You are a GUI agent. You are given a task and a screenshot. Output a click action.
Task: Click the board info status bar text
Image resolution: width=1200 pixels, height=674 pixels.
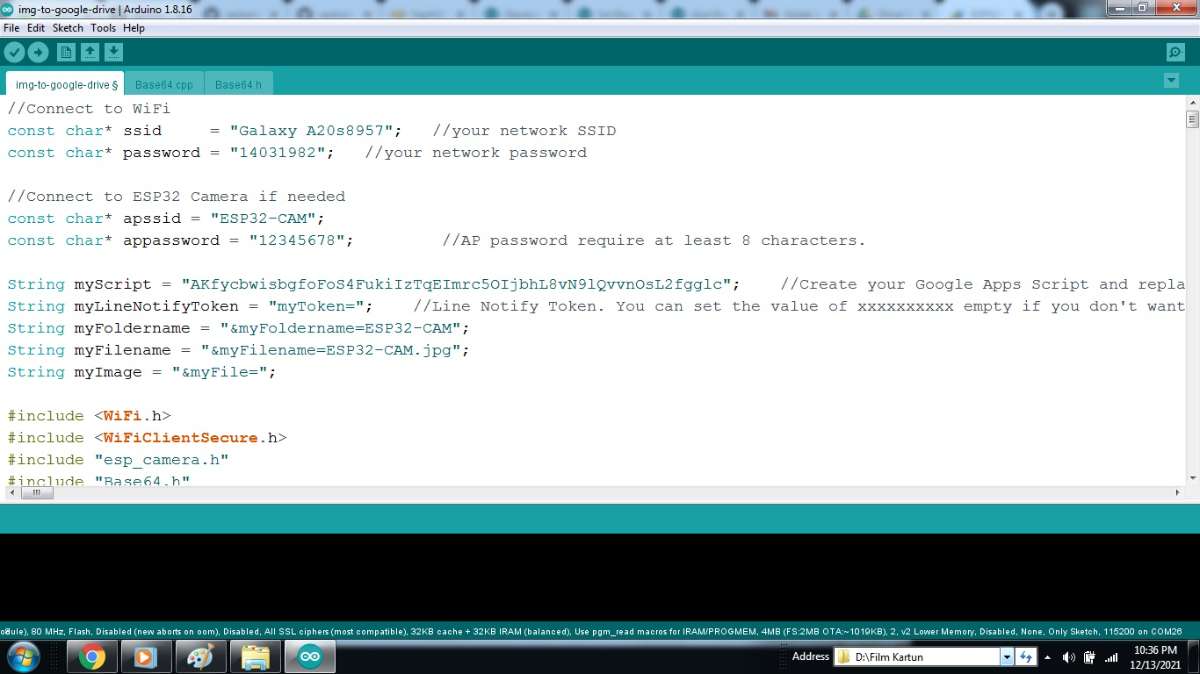(592, 632)
